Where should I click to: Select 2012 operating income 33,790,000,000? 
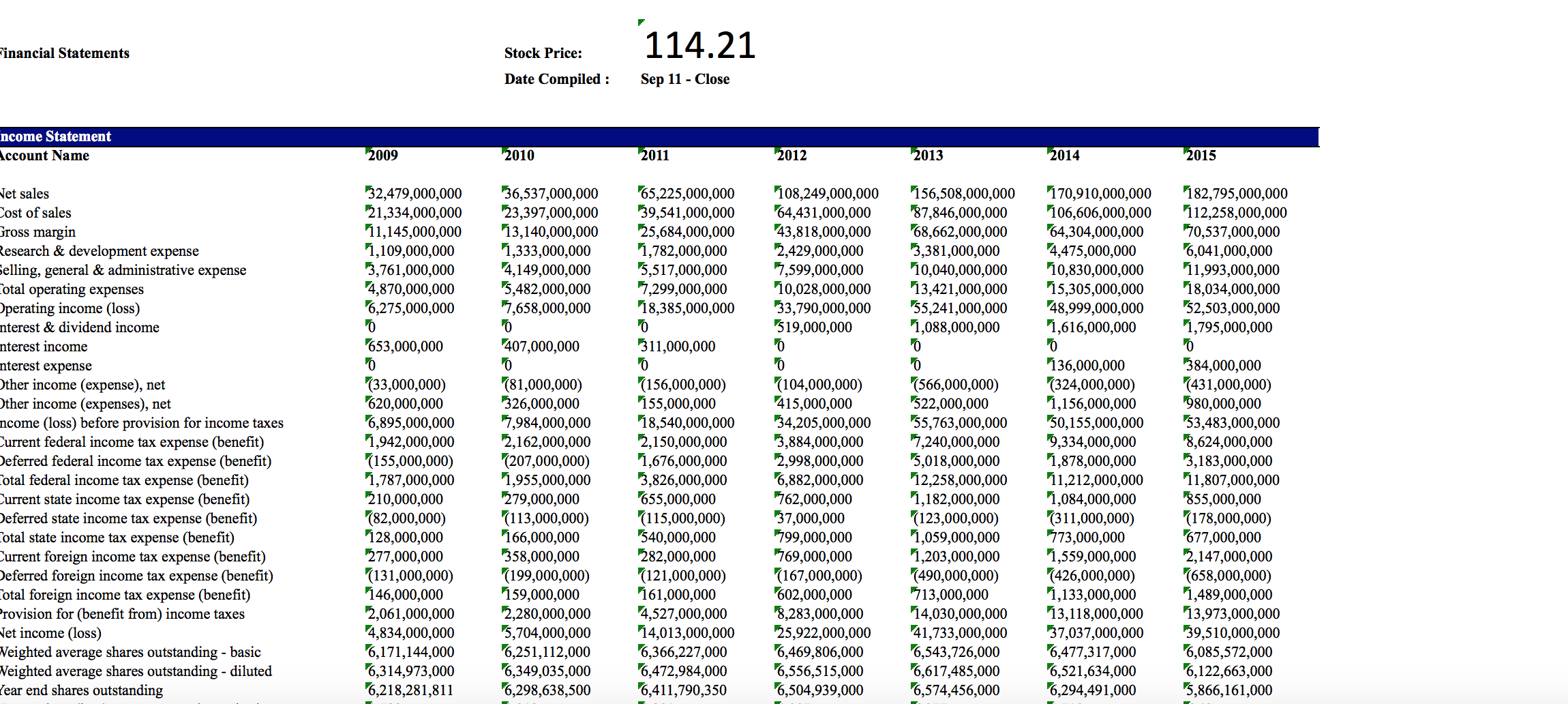(824, 308)
